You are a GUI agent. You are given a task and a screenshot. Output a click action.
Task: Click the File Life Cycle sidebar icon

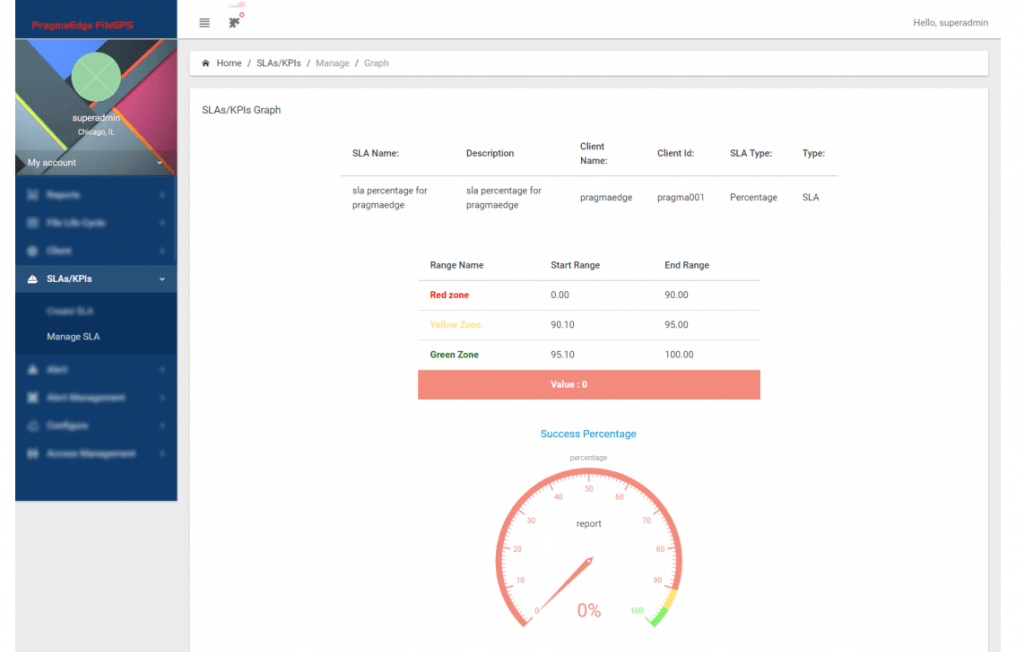[32, 223]
